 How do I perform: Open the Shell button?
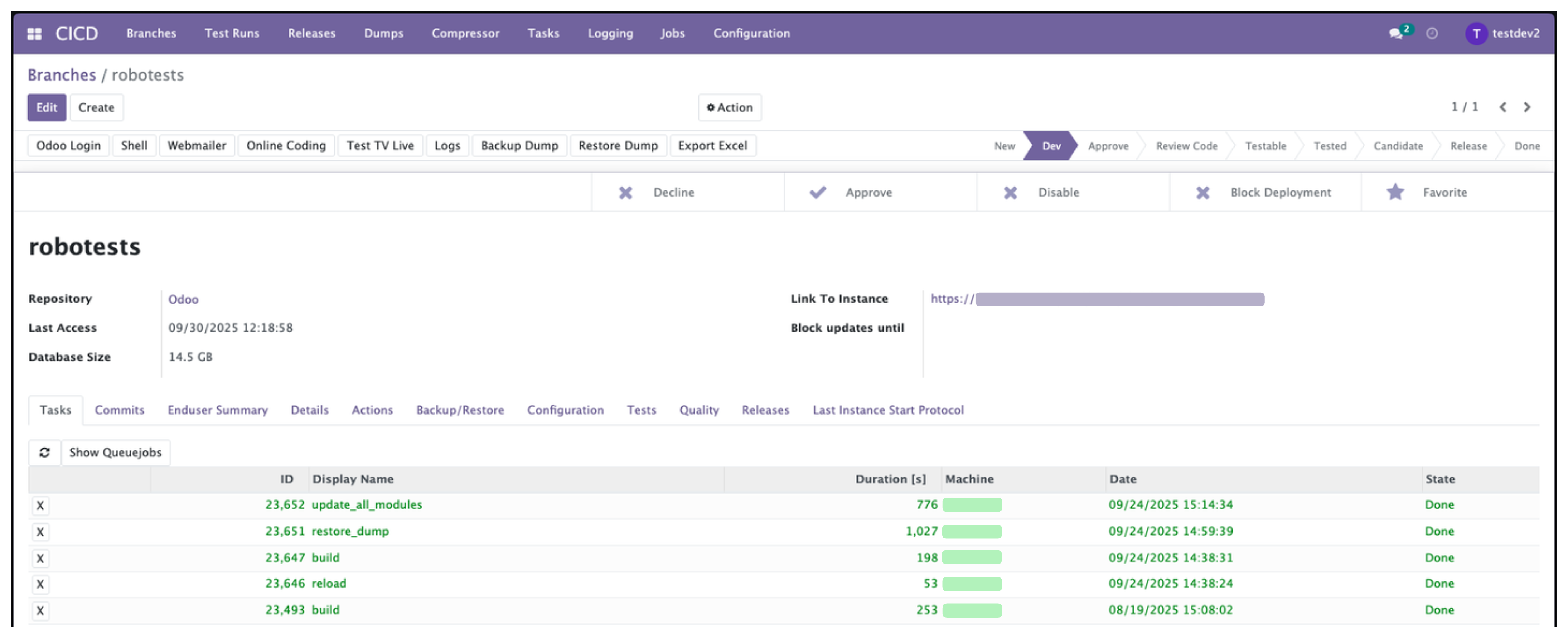pos(134,146)
